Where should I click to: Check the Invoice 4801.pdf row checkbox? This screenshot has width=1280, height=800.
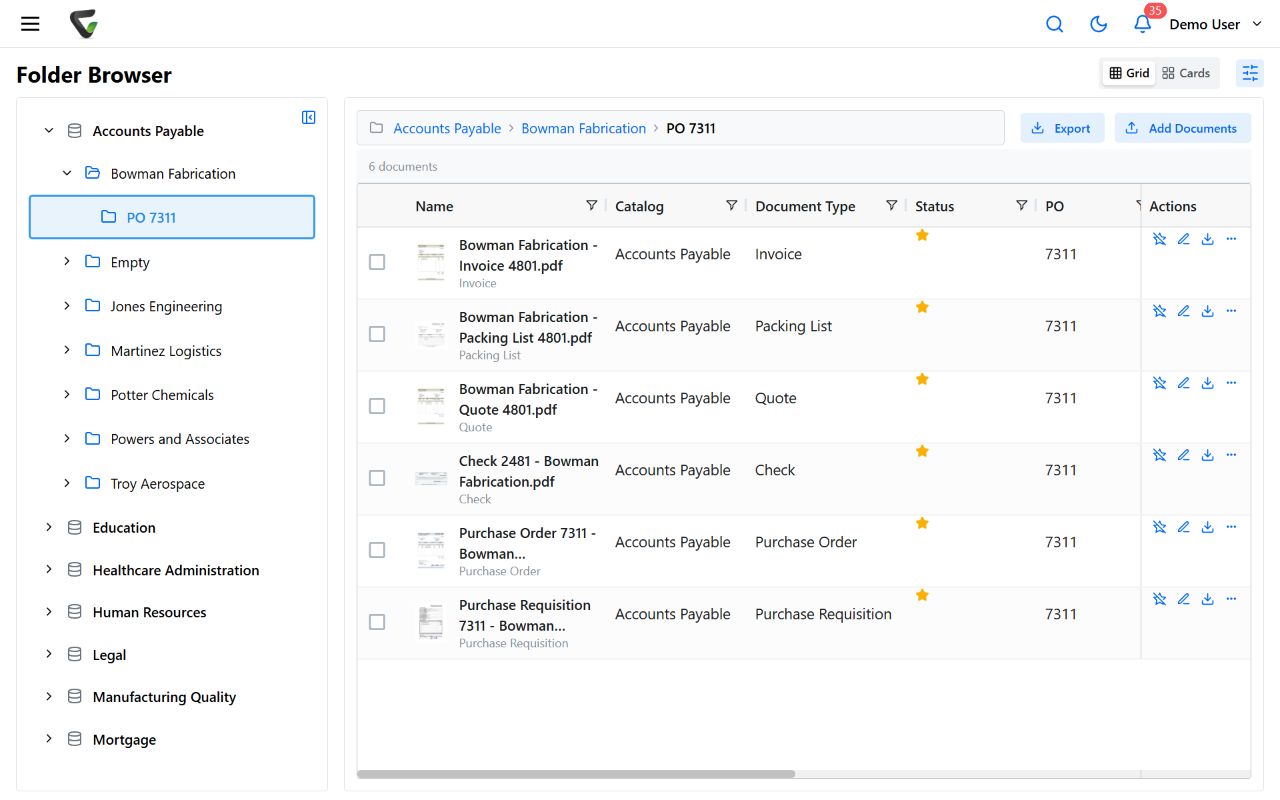tap(377, 262)
